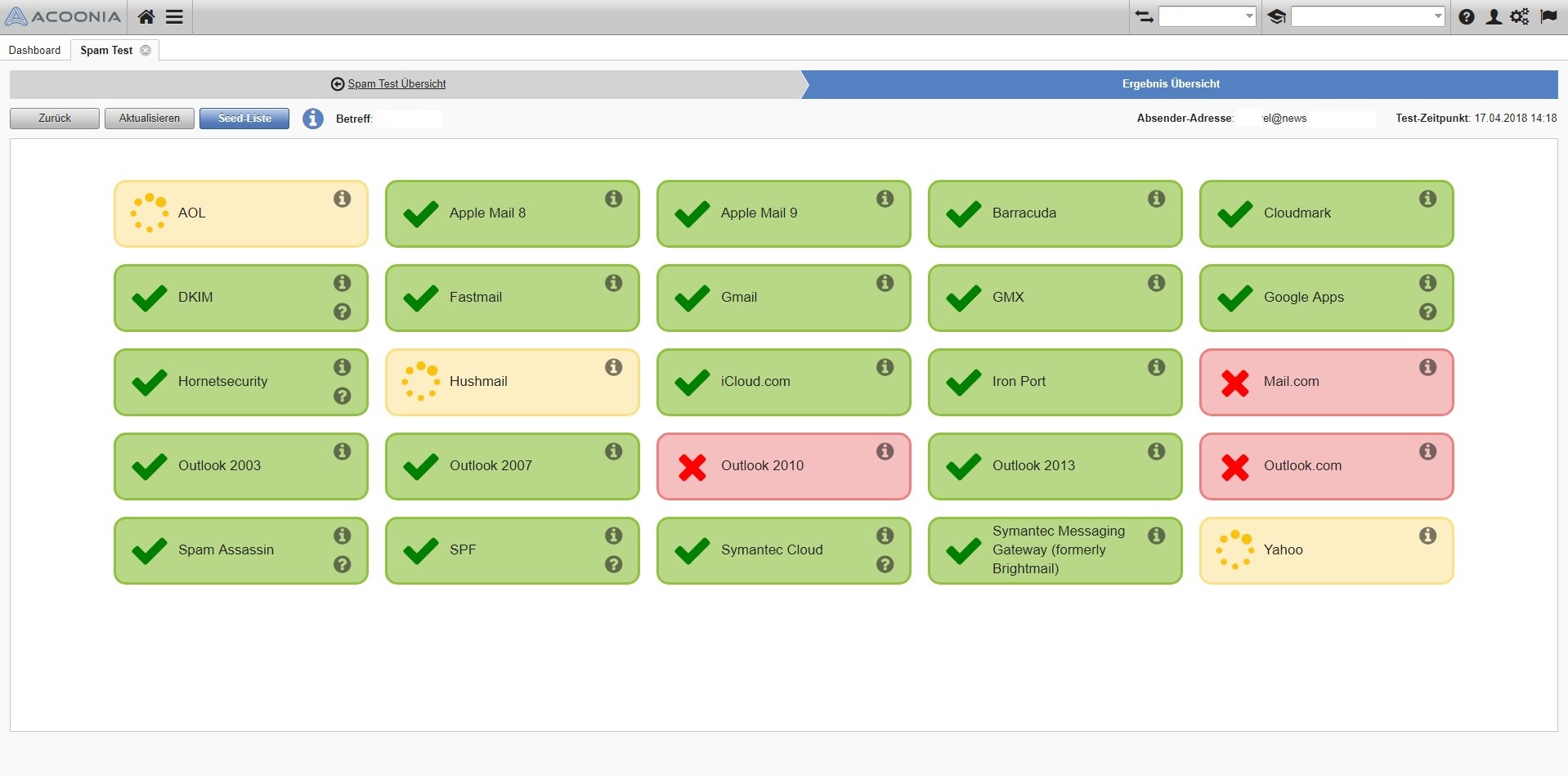This screenshot has width=1568, height=776.
Task: Show info for the Gmail card
Action: click(885, 283)
